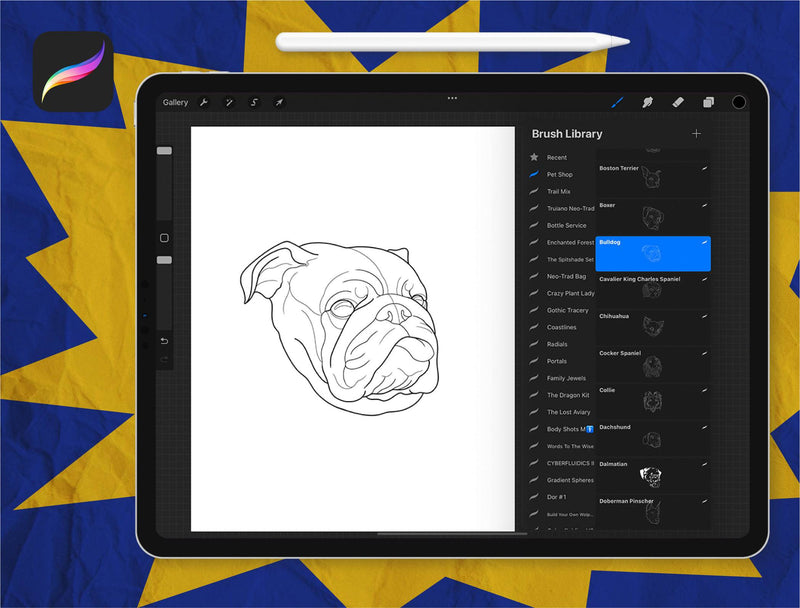Open the Layers panel

708,102
